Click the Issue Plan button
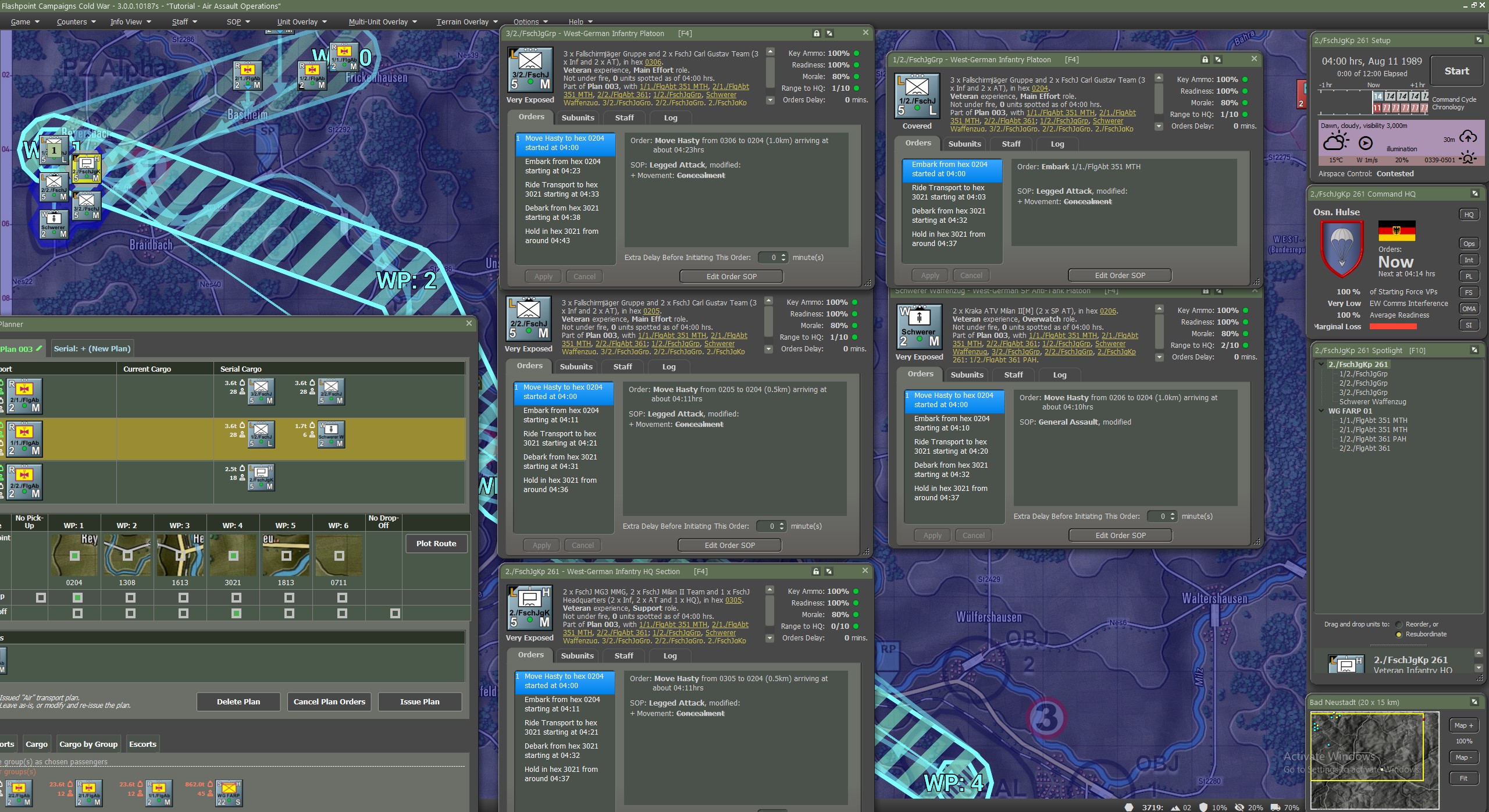 click(419, 701)
